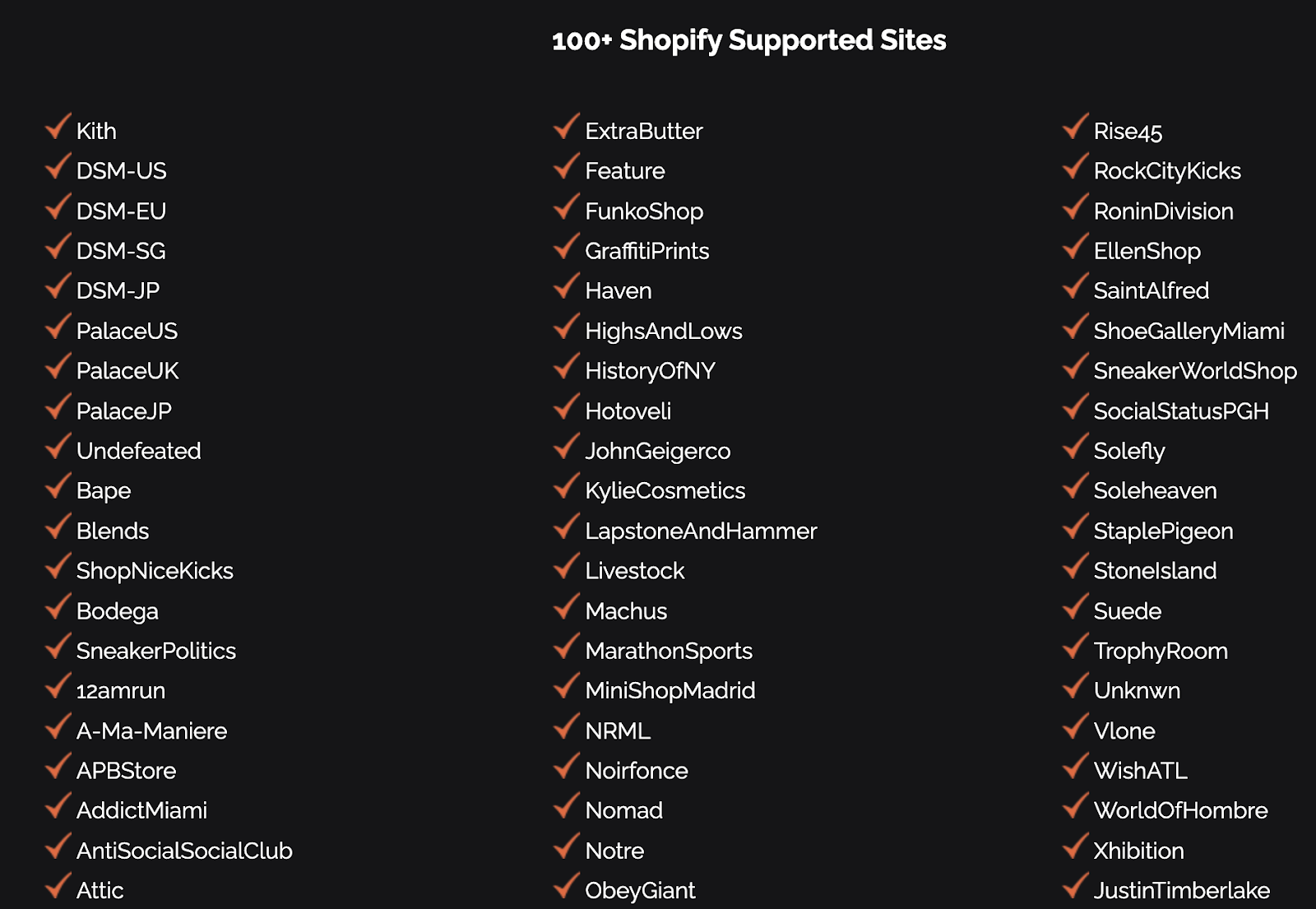Select FunkoShop in the list
The width and height of the screenshot is (1316, 909).
click(x=644, y=212)
